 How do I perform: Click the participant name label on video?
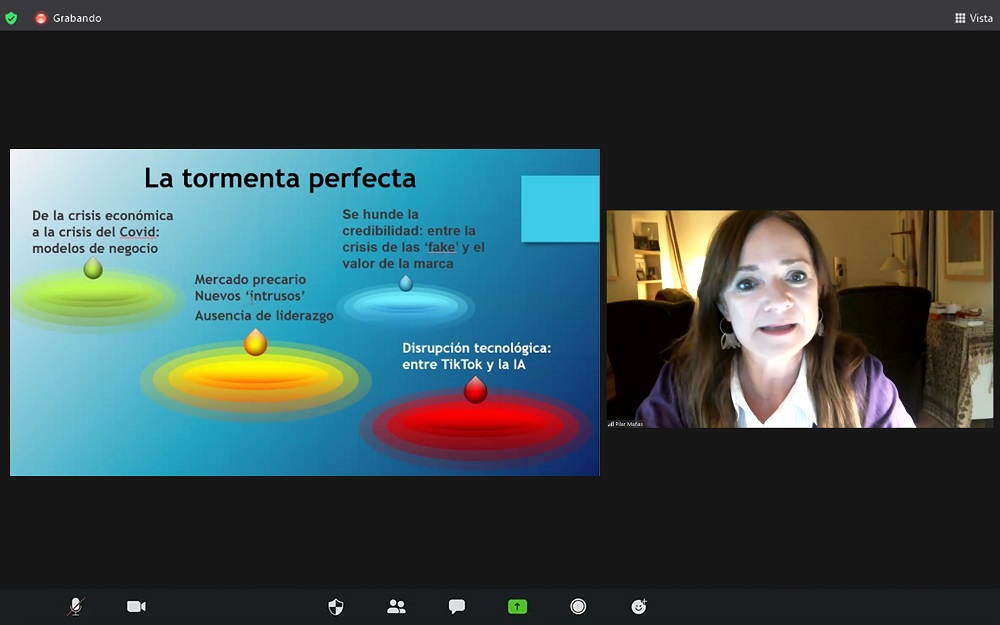click(628, 423)
